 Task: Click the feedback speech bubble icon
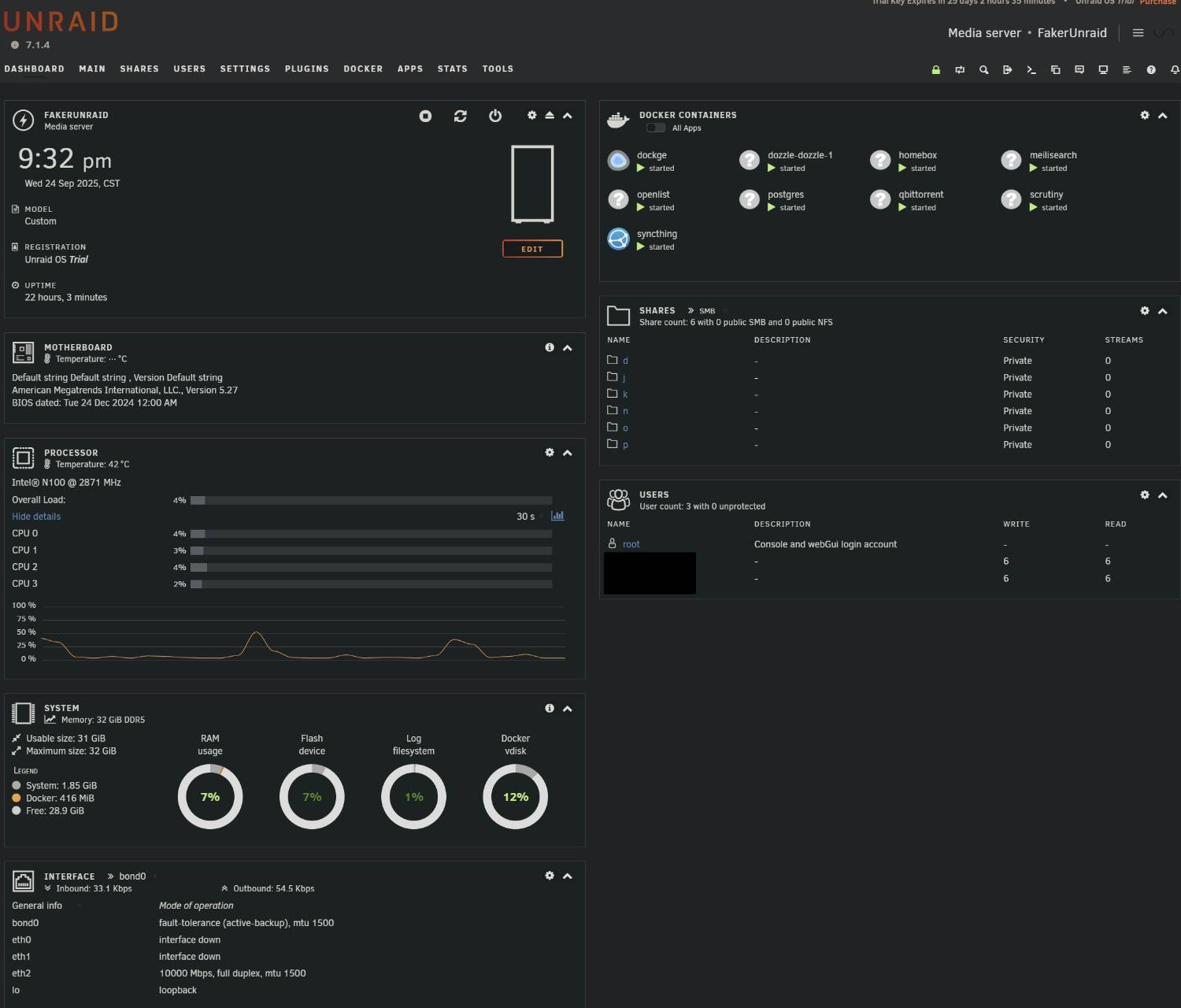(1079, 70)
